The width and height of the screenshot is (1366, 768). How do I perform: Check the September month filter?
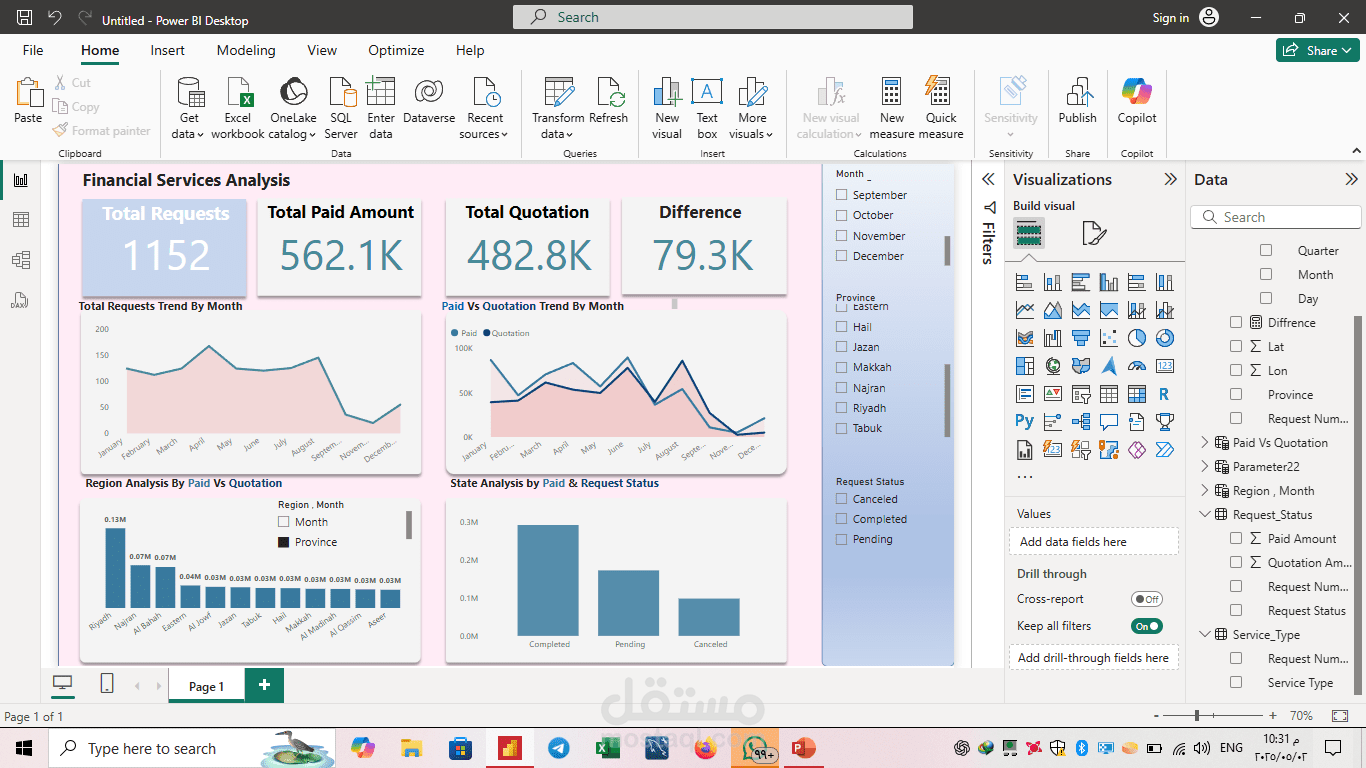(x=842, y=195)
